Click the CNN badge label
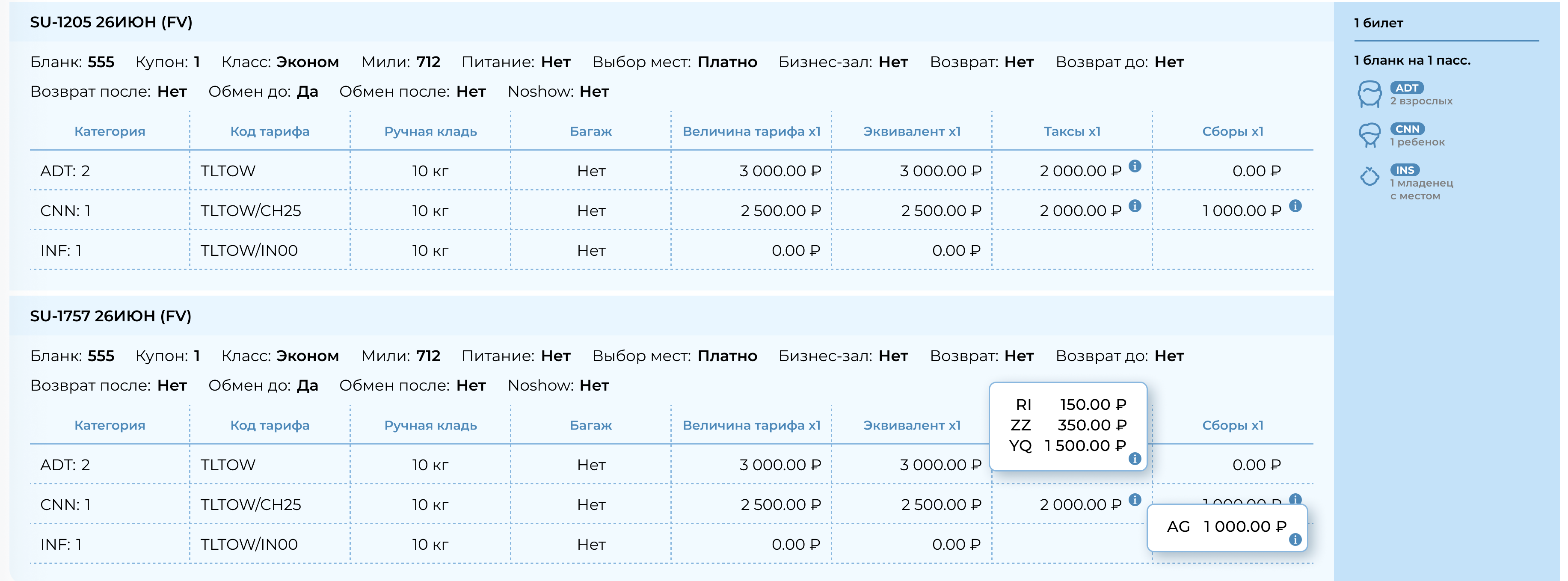Viewport: 1568px width, 581px height. pos(1407,128)
